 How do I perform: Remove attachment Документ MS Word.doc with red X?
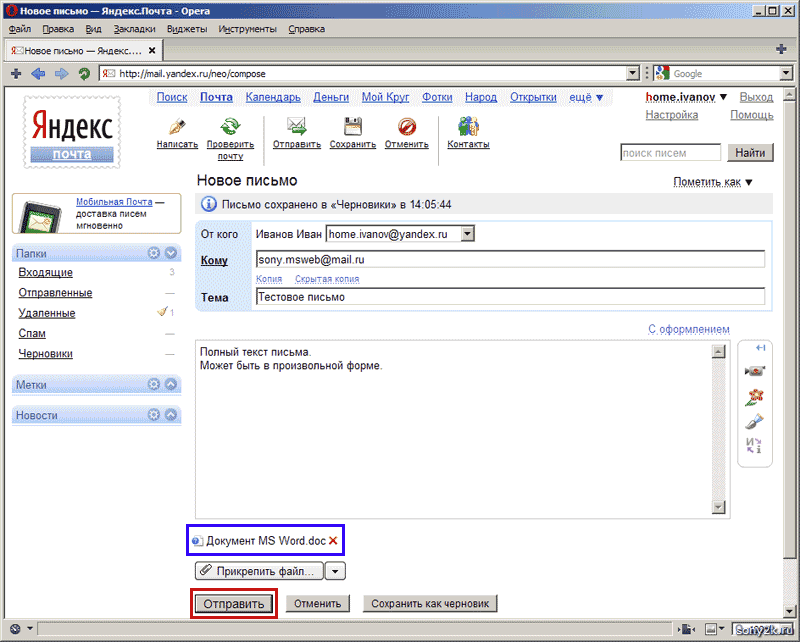[x=333, y=540]
